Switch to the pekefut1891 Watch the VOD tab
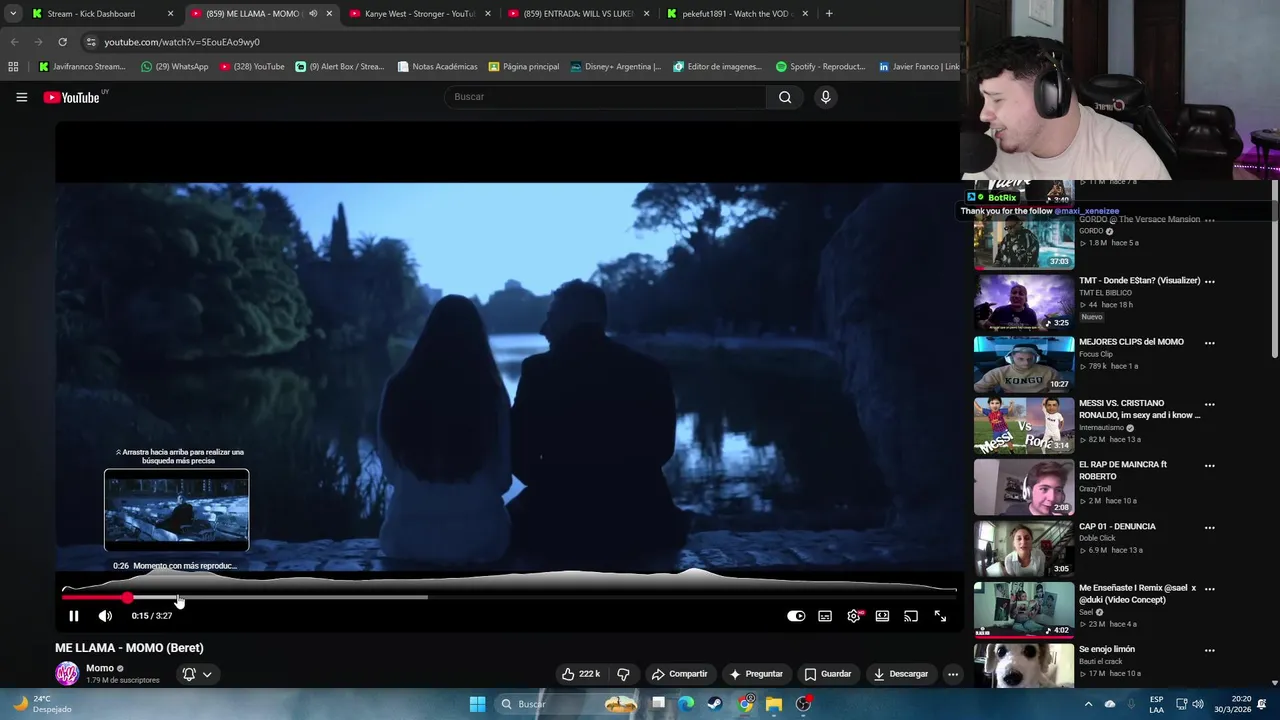The image size is (1280, 720). [x=736, y=14]
